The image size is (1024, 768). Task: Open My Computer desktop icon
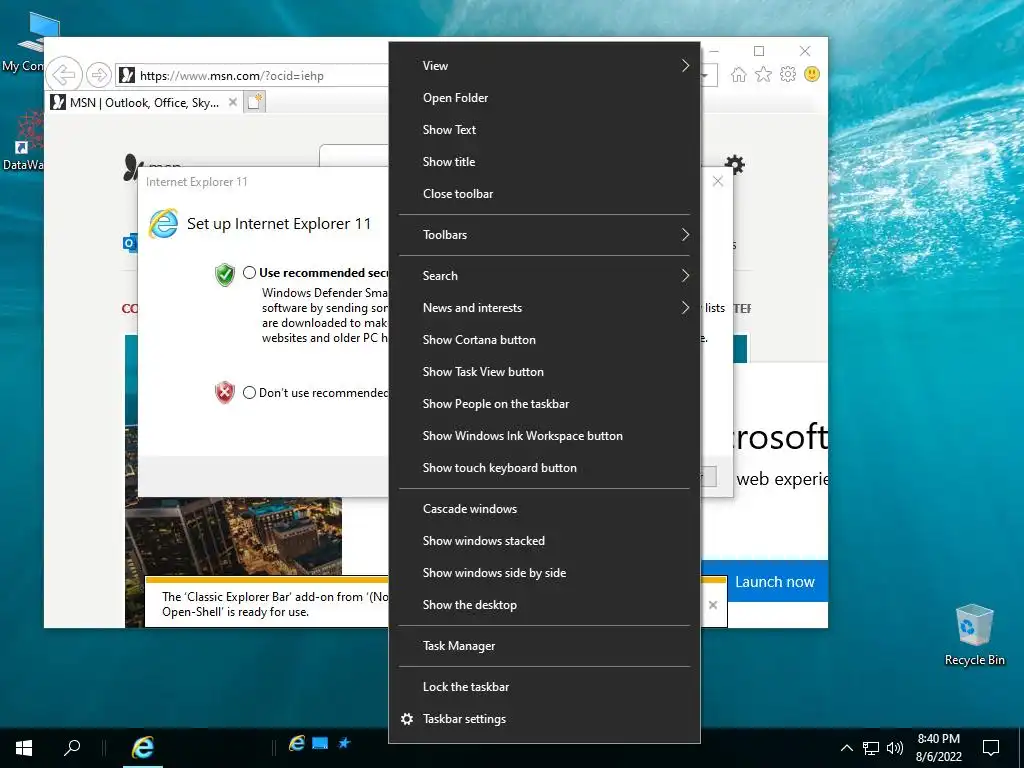pos(33,42)
